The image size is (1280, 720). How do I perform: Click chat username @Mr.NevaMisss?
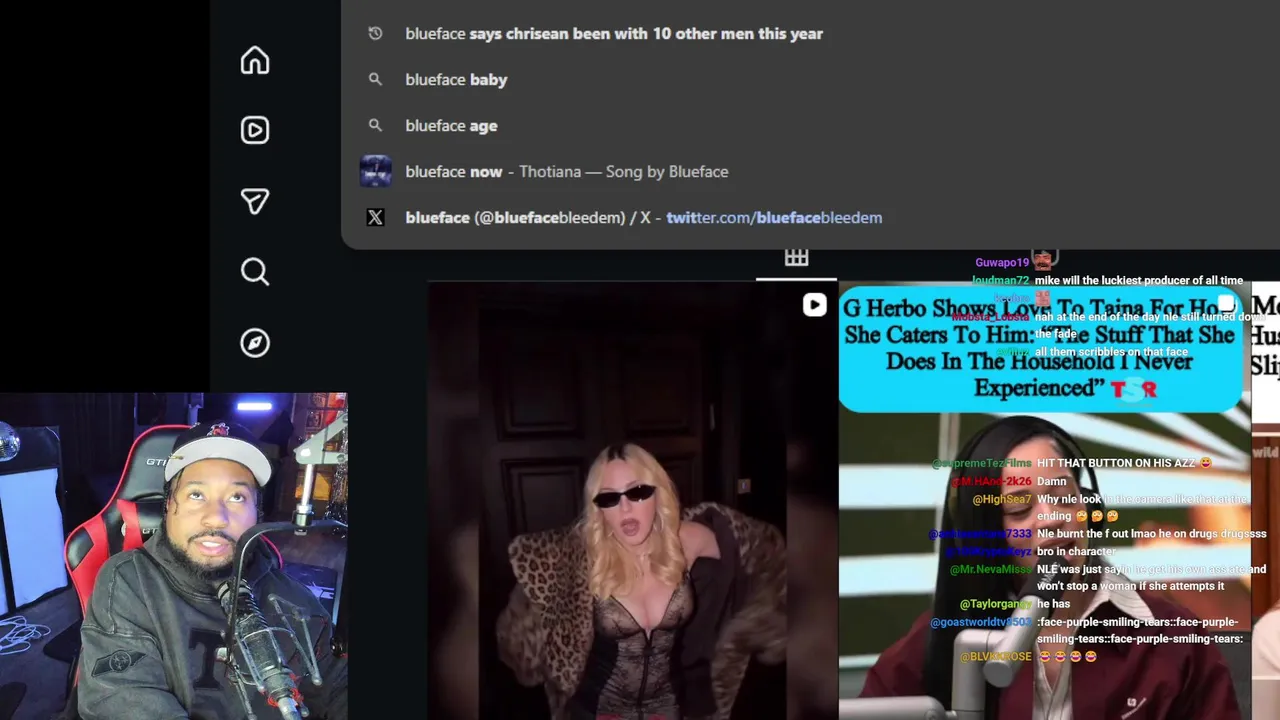(990, 569)
